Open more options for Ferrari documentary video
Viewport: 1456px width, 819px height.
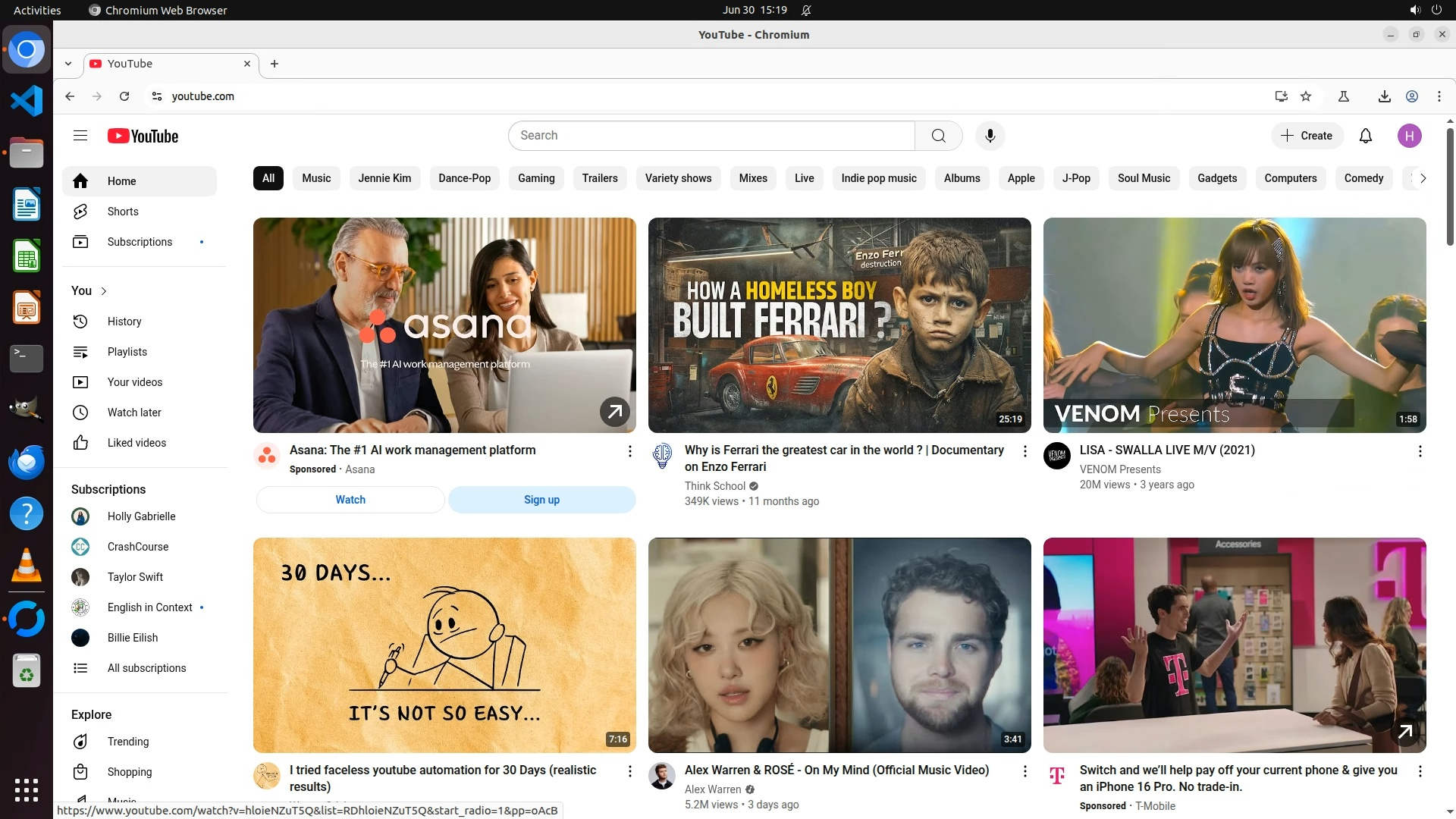point(1025,451)
